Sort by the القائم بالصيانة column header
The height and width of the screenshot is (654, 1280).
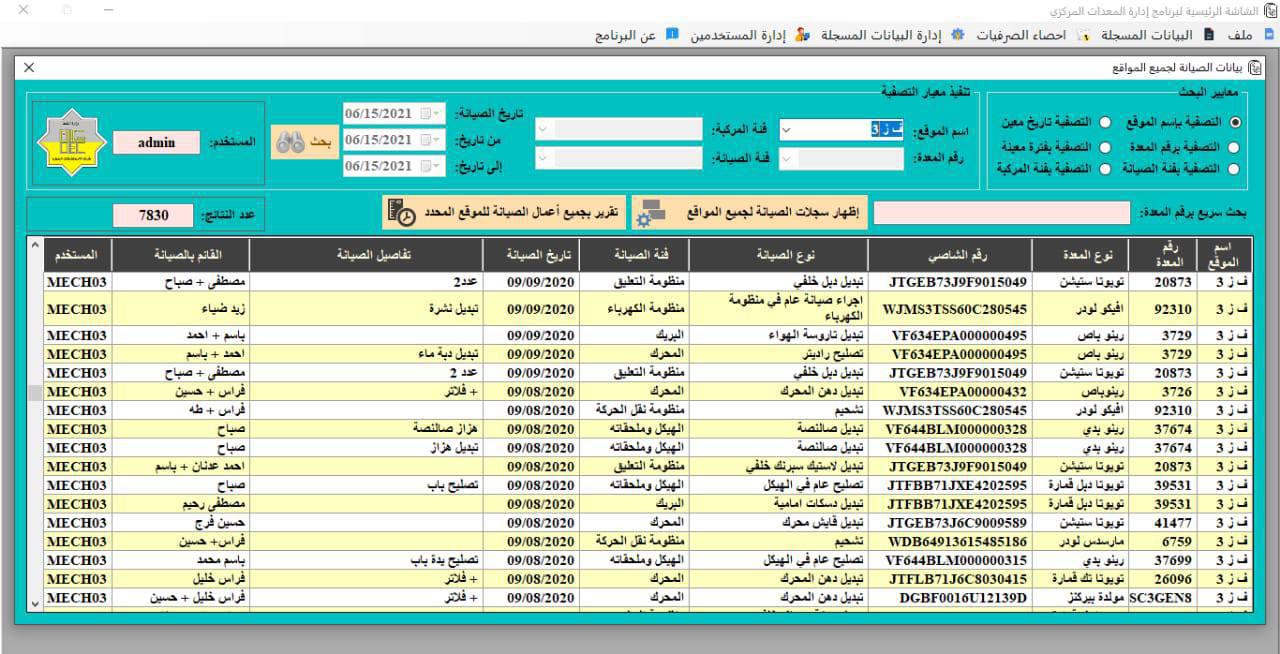(180, 255)
